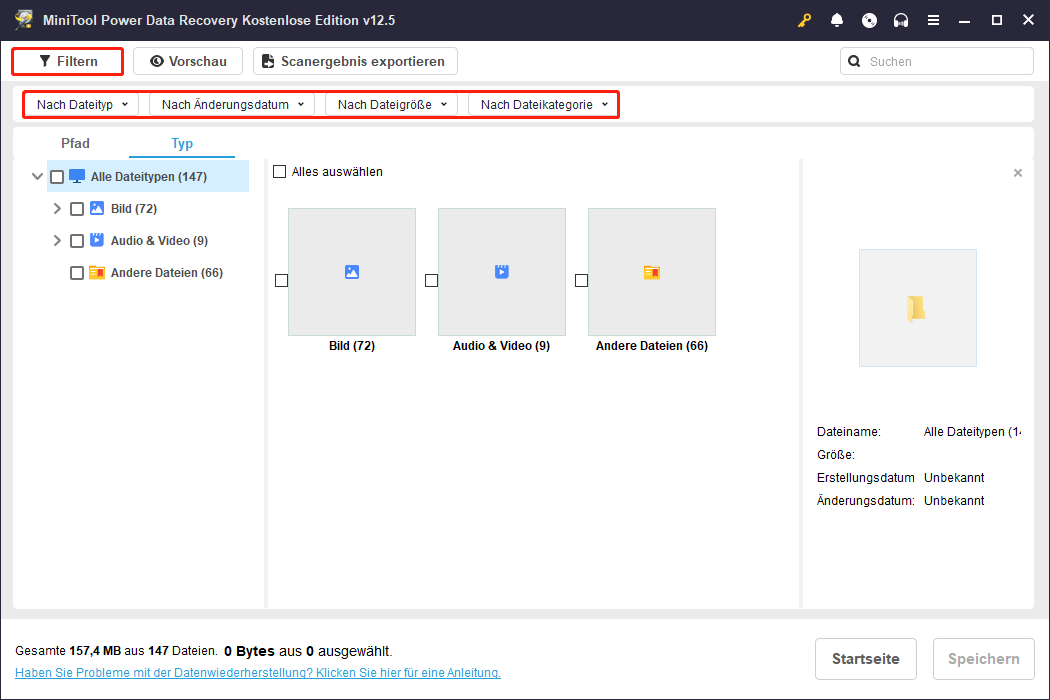Check the Andere Dateien (66) tree checkbox

tap(77, 273)
